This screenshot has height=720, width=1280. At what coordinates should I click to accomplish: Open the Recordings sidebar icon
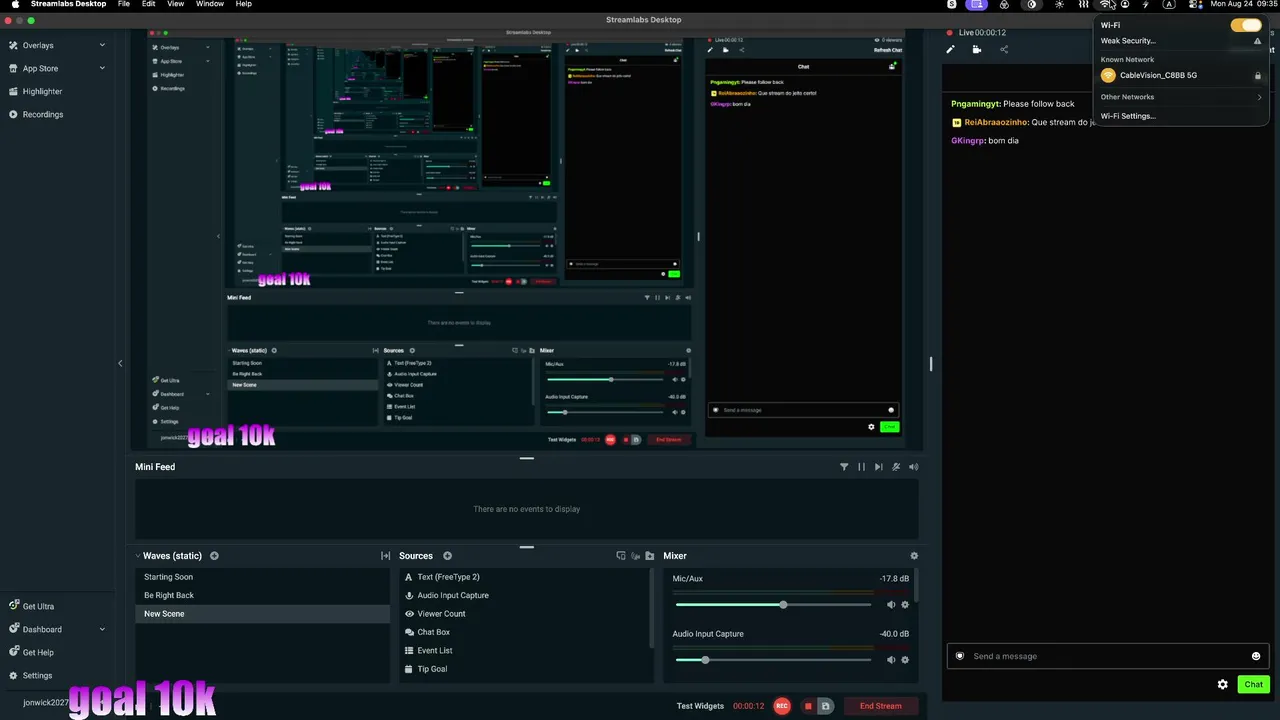coord(13,114)
